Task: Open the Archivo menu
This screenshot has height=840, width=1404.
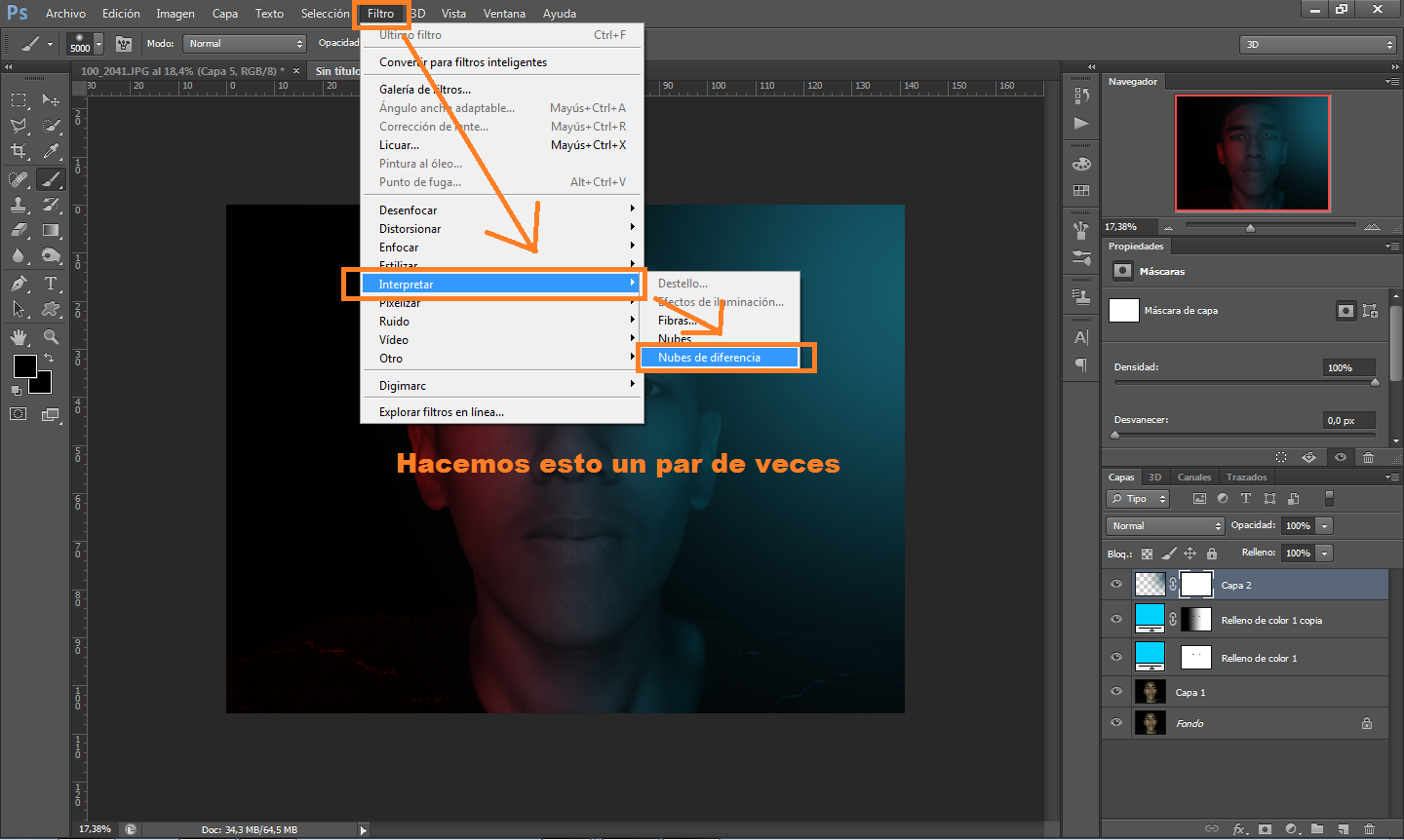Action: (x=65, y=14)
